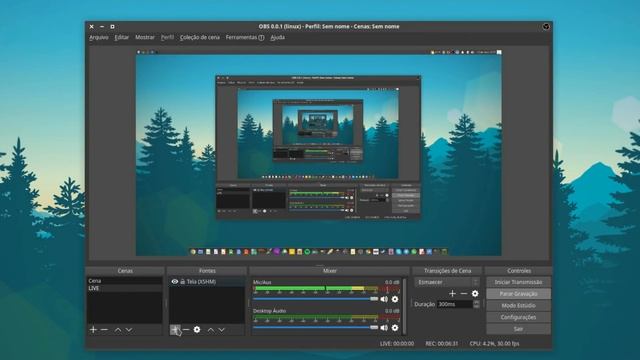Remove scene transition with minus
This screenshot has height=360, width=640.
(464, 293)
